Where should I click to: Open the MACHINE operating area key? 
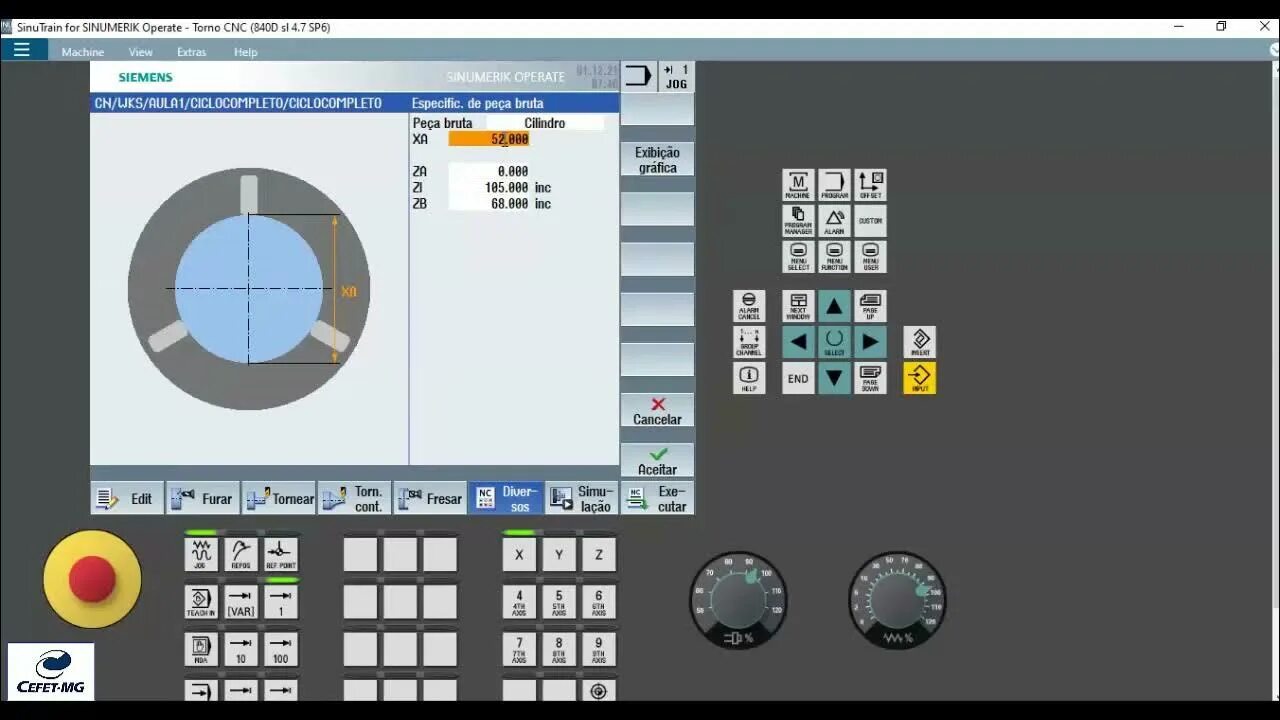pos(798,185)
